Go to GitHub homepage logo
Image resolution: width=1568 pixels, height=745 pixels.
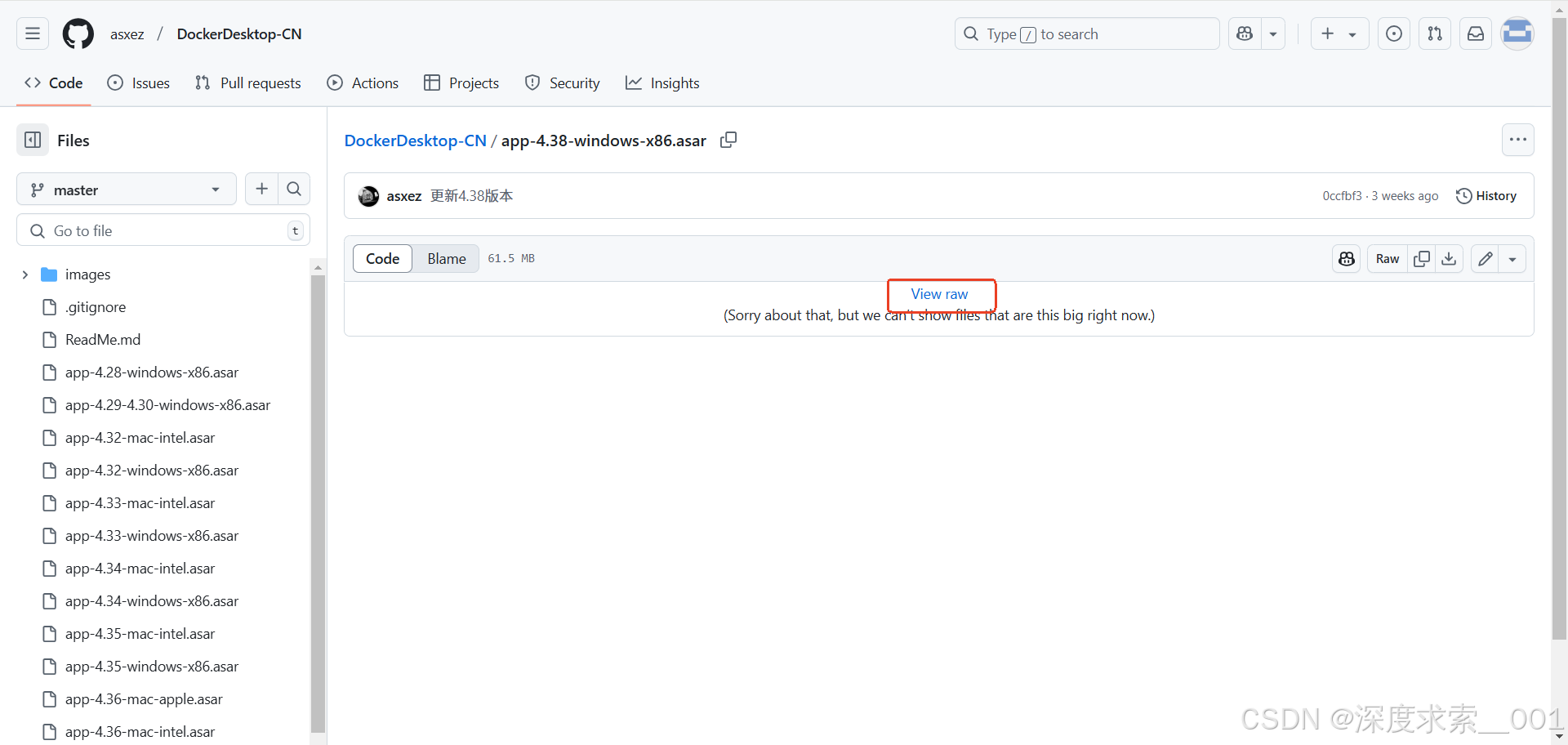pos(78,33)
